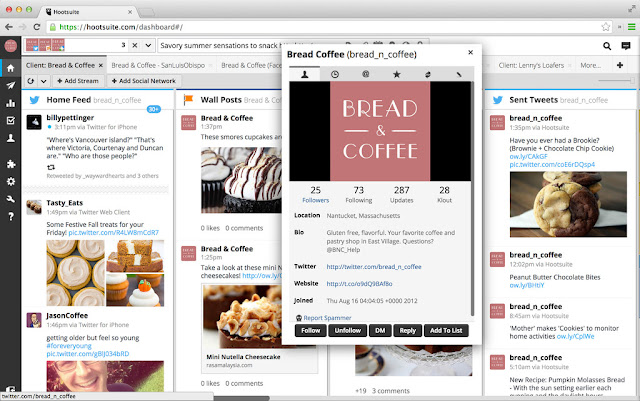Click the column width slider at top right
This screenshot has height=401, width=640.
tap(616, 80)
